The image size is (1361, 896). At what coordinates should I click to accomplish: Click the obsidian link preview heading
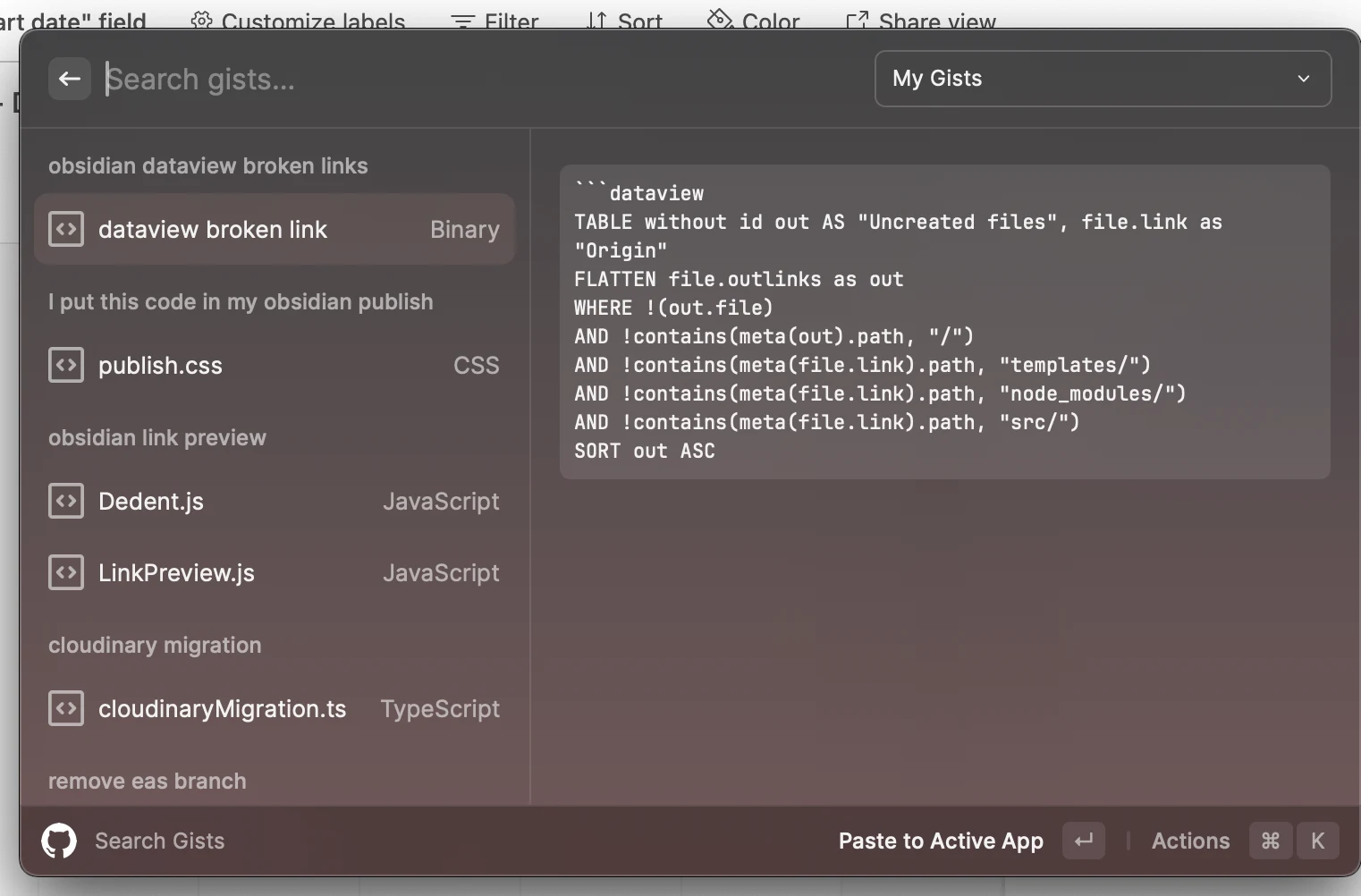click(x=157, y=437)
